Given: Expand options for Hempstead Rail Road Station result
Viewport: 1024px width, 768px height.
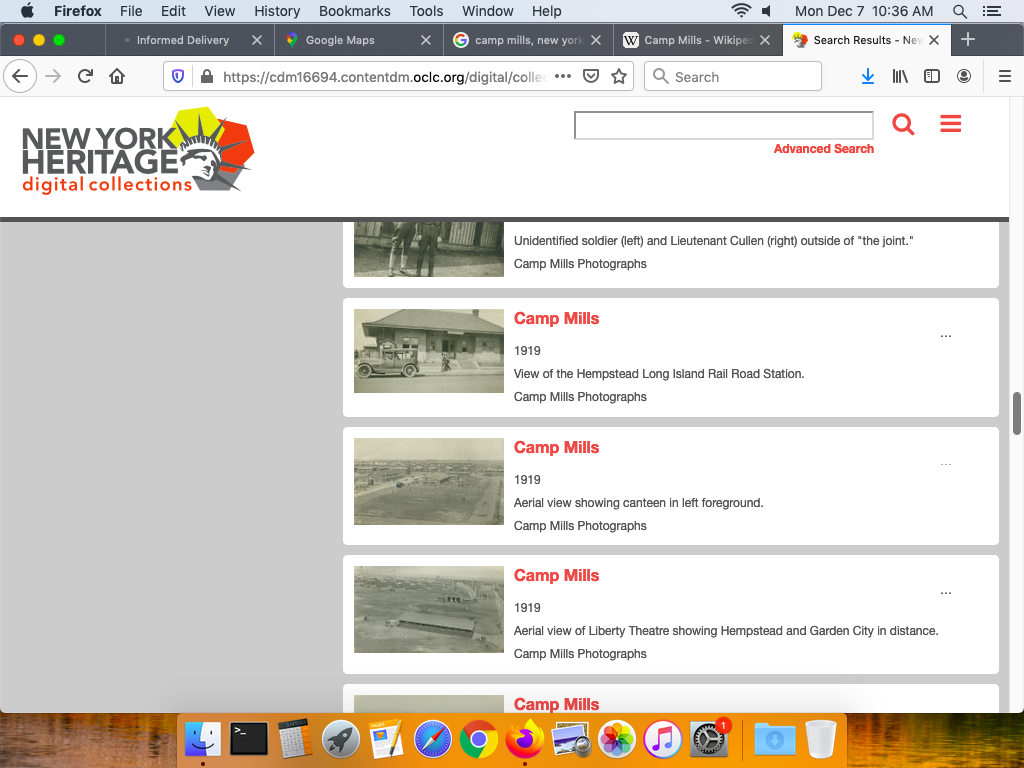Looking at the screenshot, I should pos(946,336).
